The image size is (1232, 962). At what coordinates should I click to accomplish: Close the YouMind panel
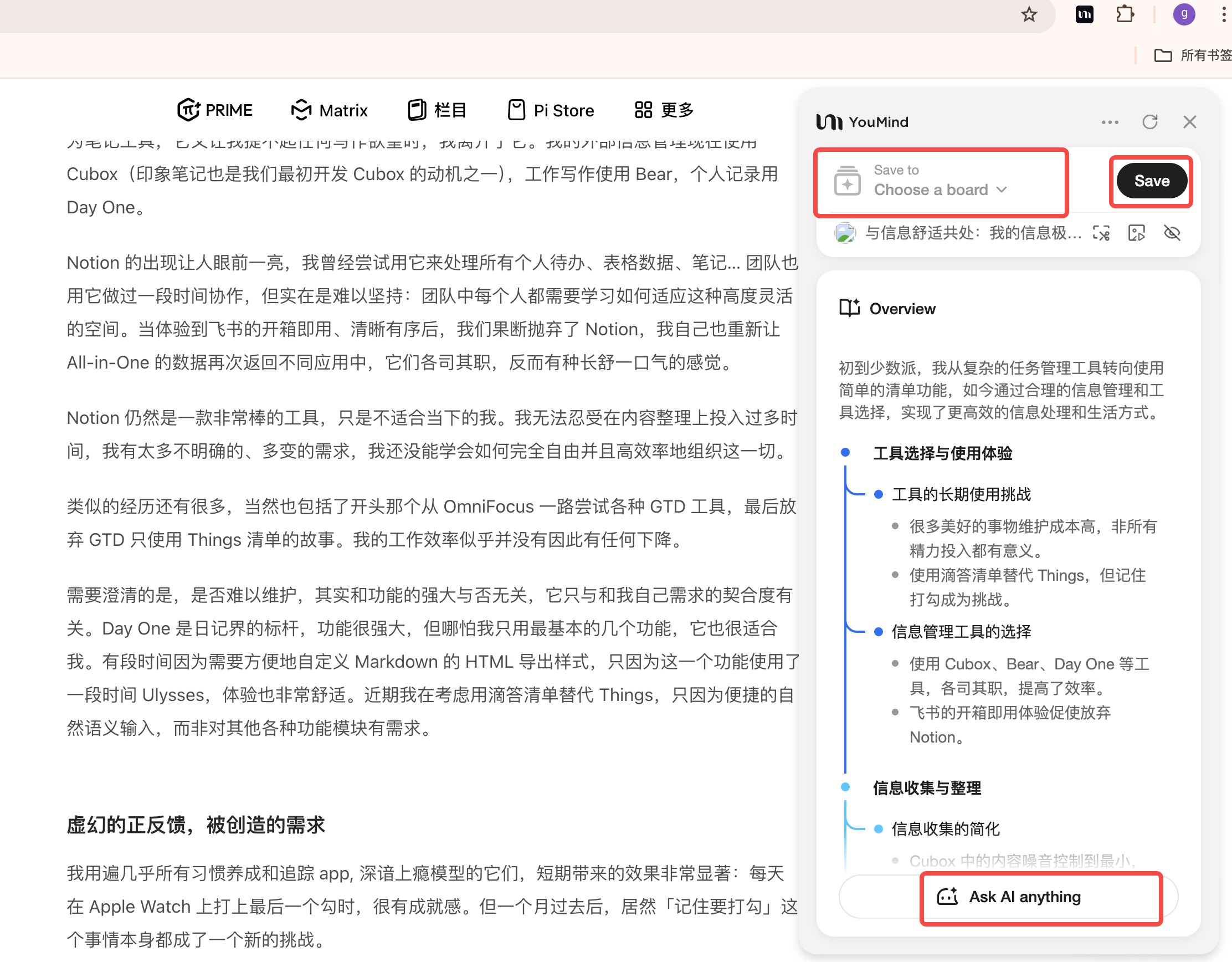tap(1190, 122)
